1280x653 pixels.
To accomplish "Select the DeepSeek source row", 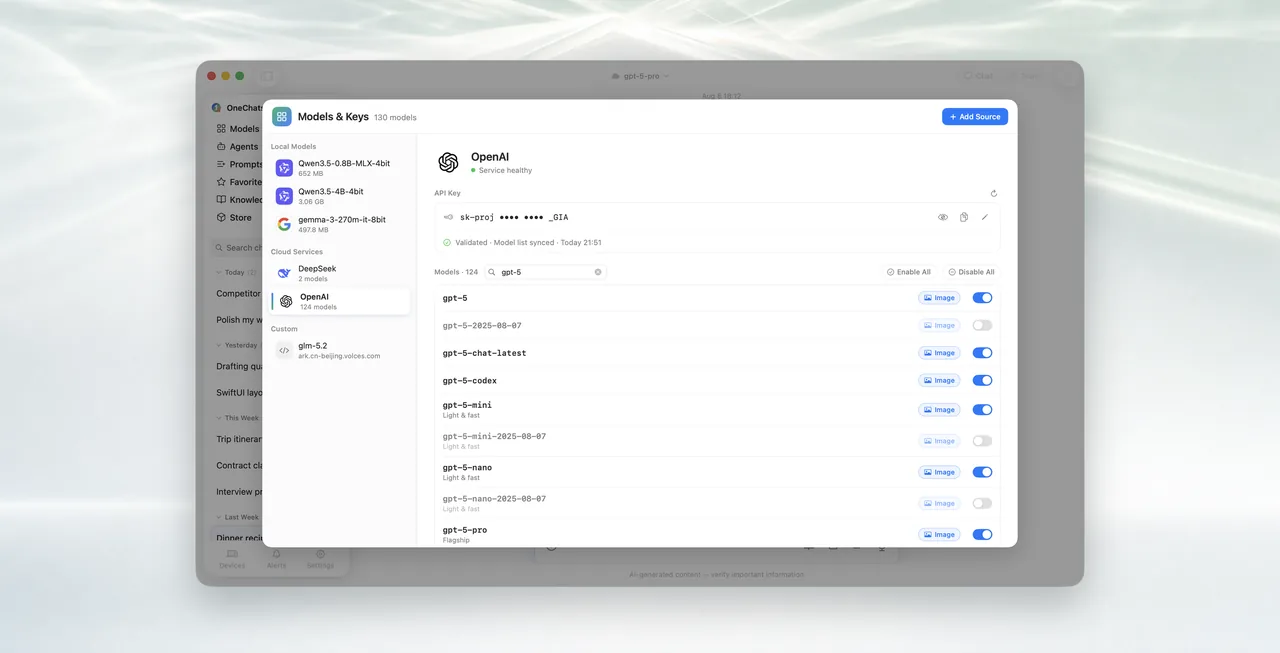I will pyautogui.click(x=340, y=273).
